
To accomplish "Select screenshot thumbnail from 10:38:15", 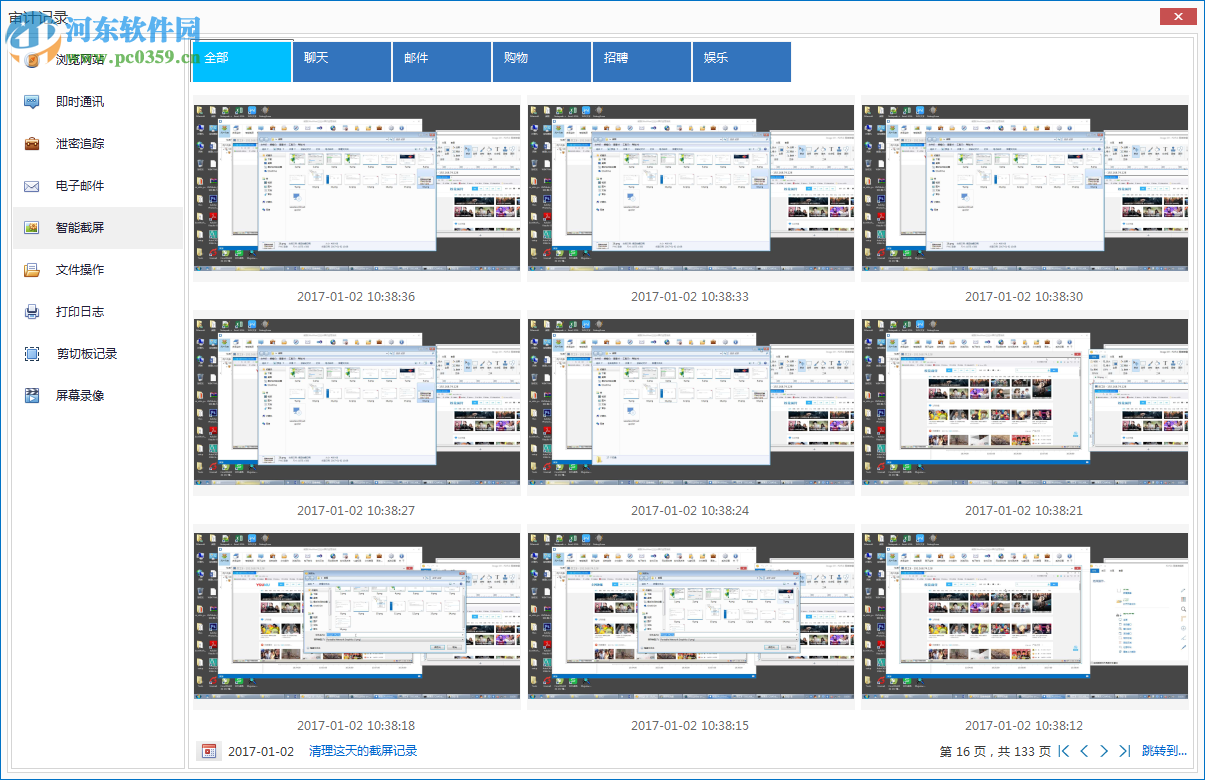I will (691, 615).
